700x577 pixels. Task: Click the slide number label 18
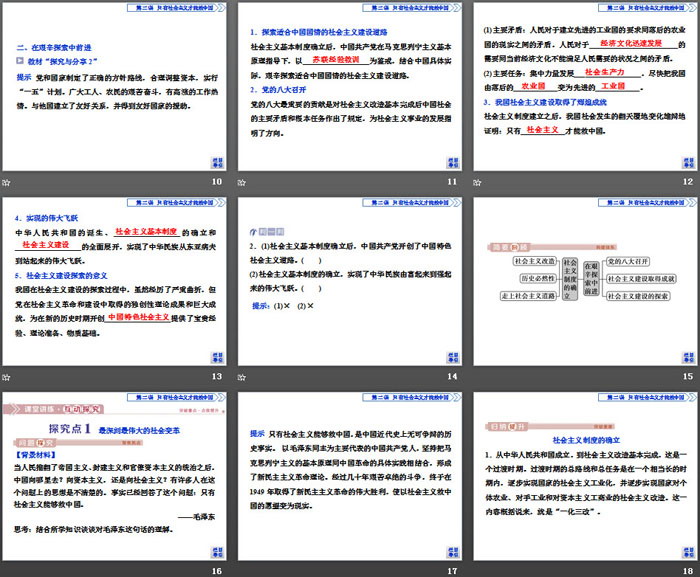tap(688, 571)
